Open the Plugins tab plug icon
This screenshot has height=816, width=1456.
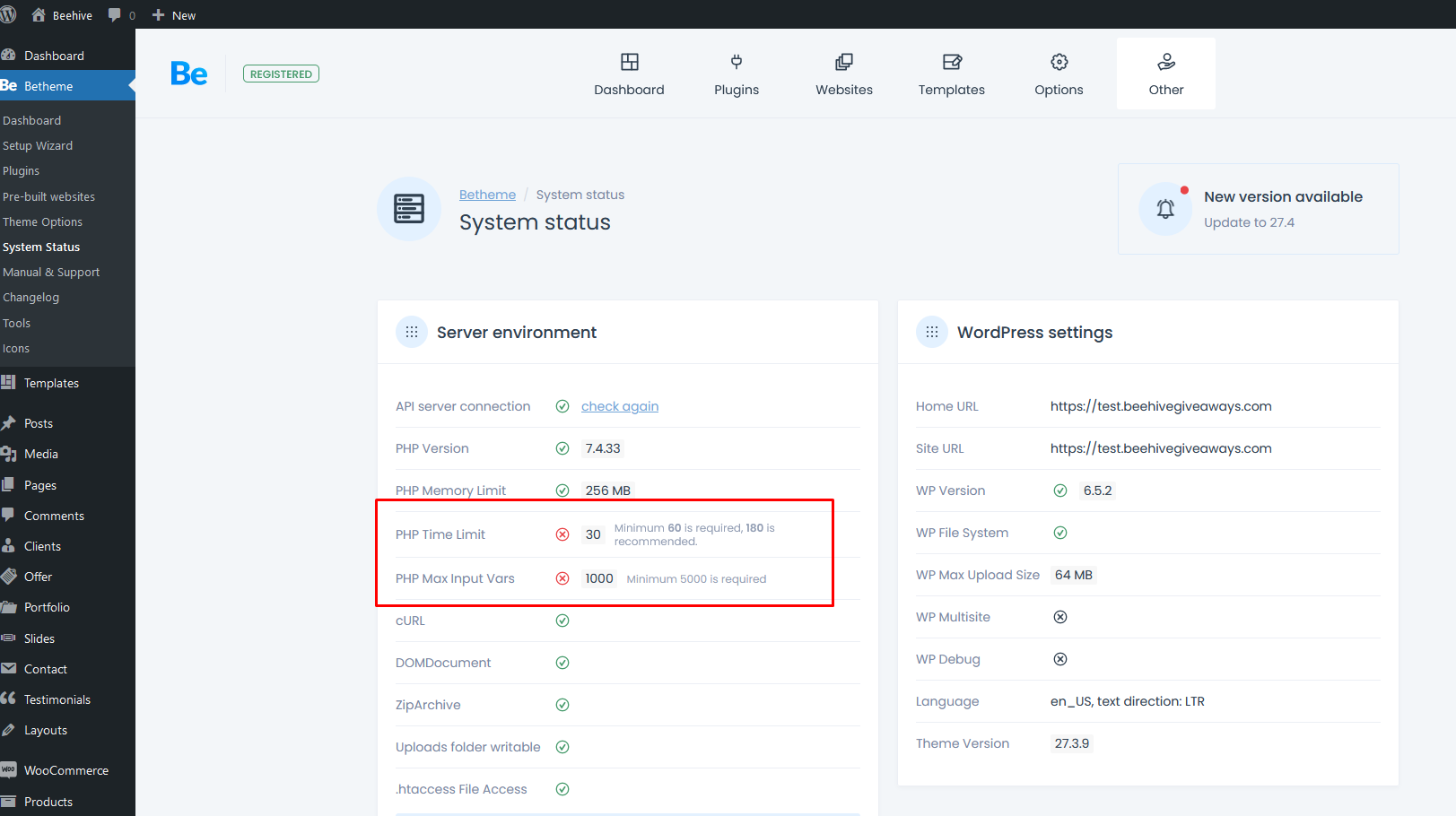click(x=737, y=62)
